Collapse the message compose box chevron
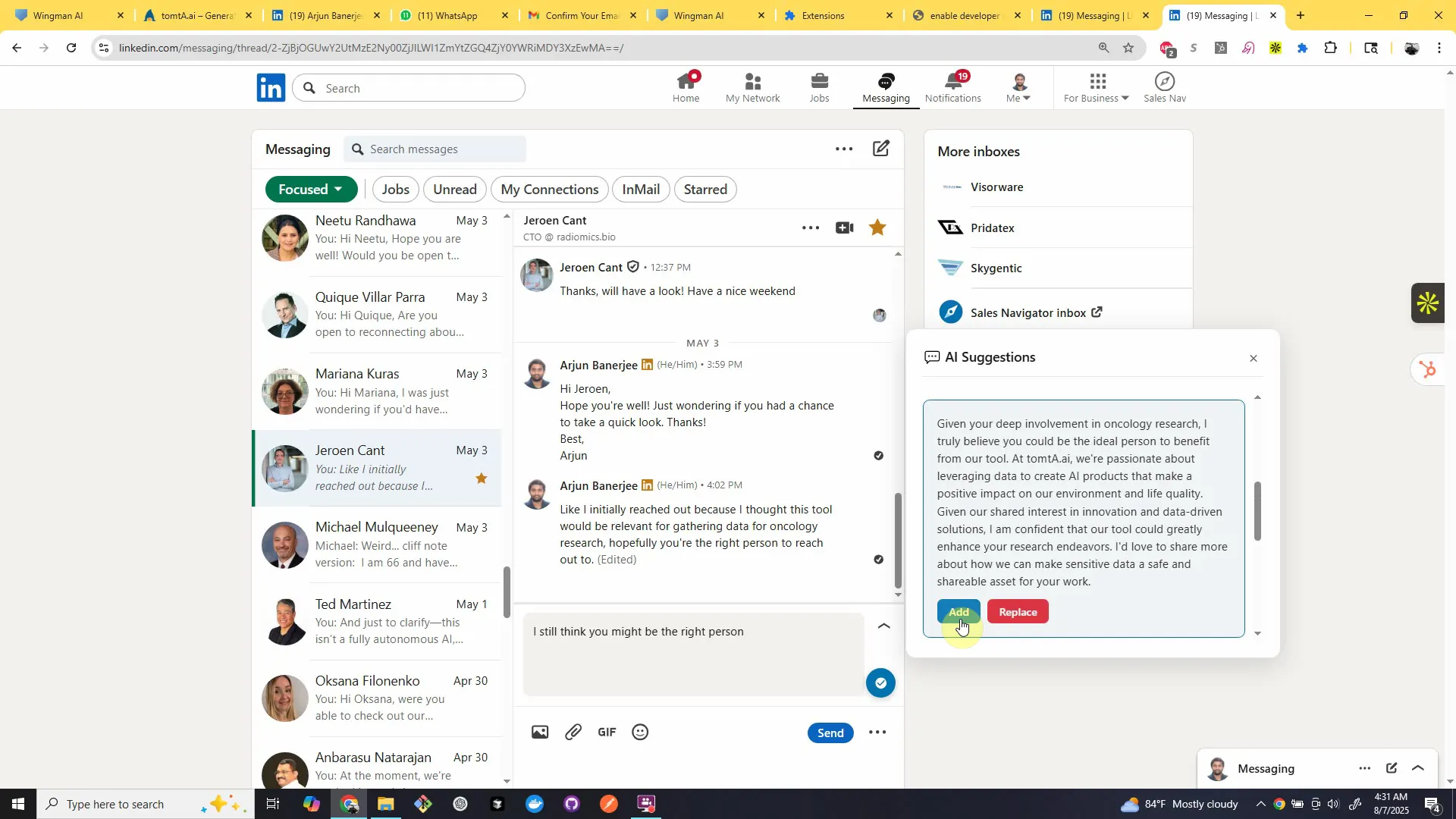This screenshot has width=1456, height=819. click(x=883, y=626)
